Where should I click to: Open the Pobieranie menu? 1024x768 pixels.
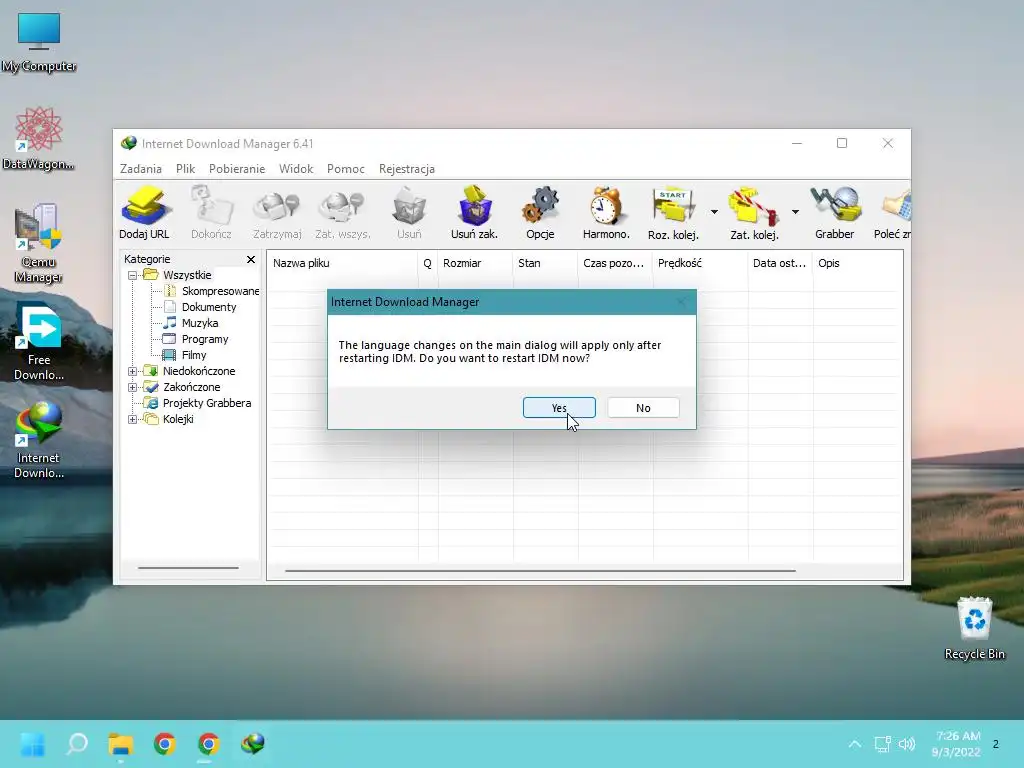tap(237, 168)
